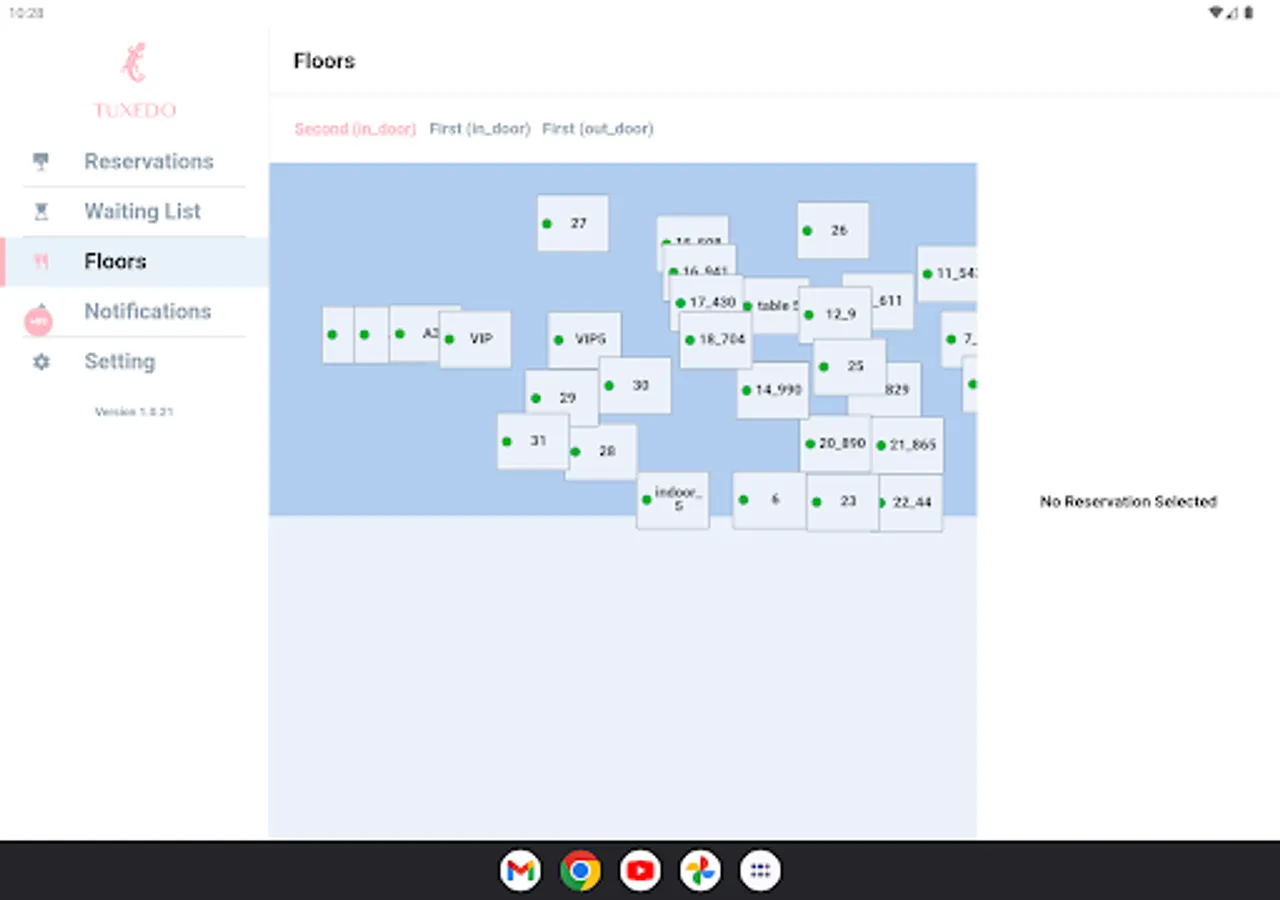1280x900 pixels.
Task: Click the Version 1.0.21 label
Action: point(134,411)
